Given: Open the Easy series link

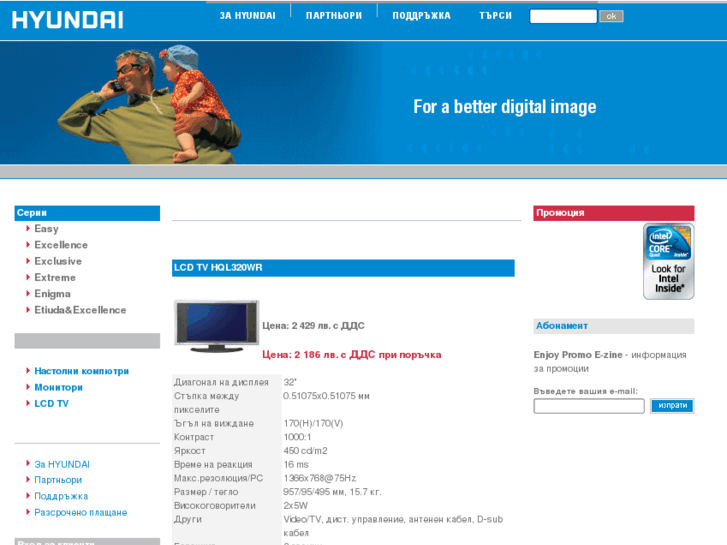Looking at the screenshot, I should tap(46, 229).
